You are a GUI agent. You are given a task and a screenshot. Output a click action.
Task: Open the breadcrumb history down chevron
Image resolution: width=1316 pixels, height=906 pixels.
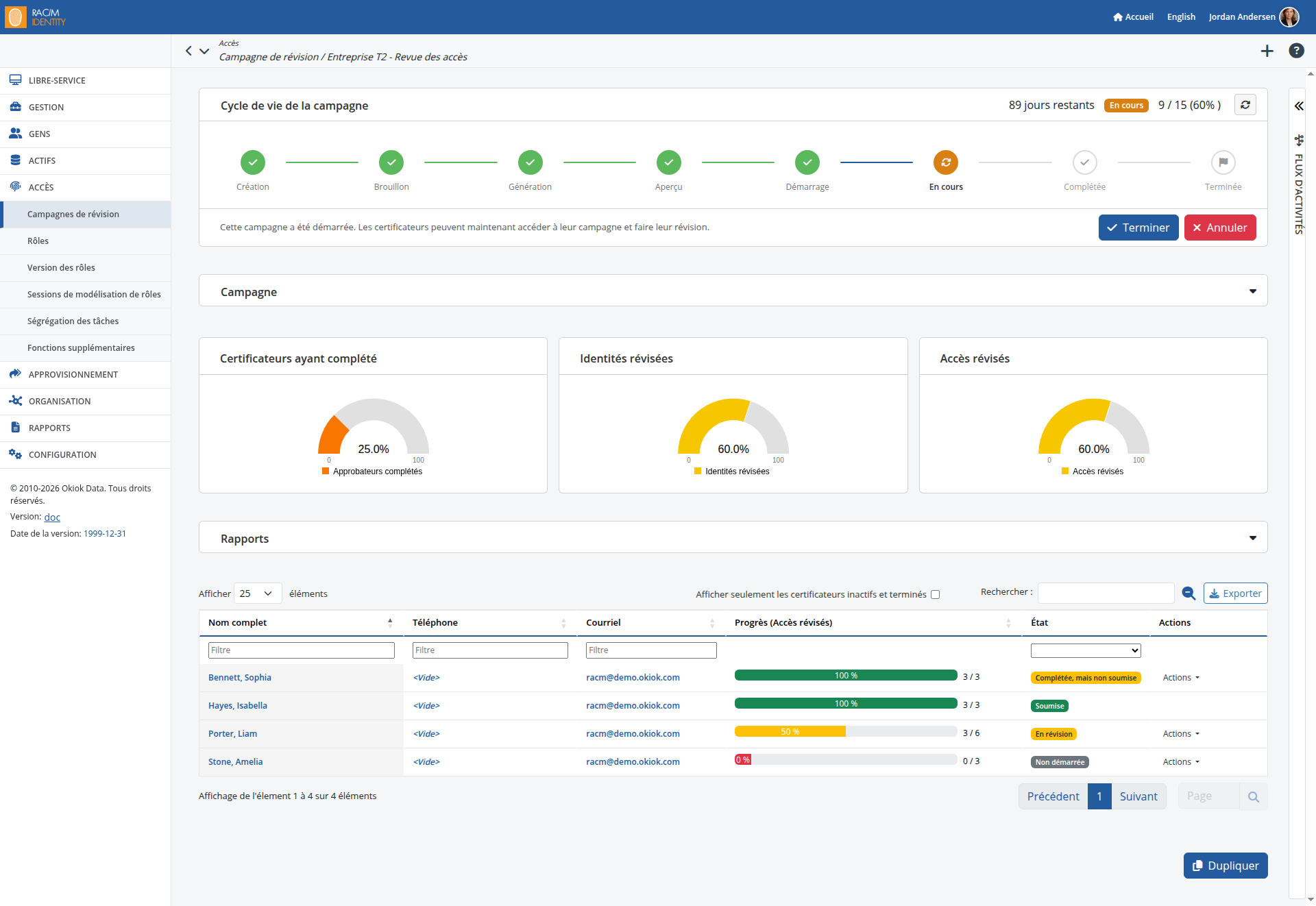coord(204,51)
